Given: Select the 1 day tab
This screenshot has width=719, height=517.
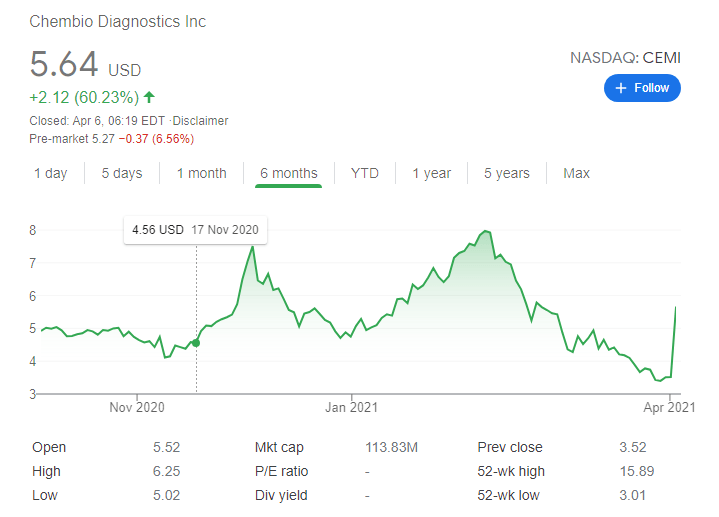Looking at the screenshot, I should [50, 173].
